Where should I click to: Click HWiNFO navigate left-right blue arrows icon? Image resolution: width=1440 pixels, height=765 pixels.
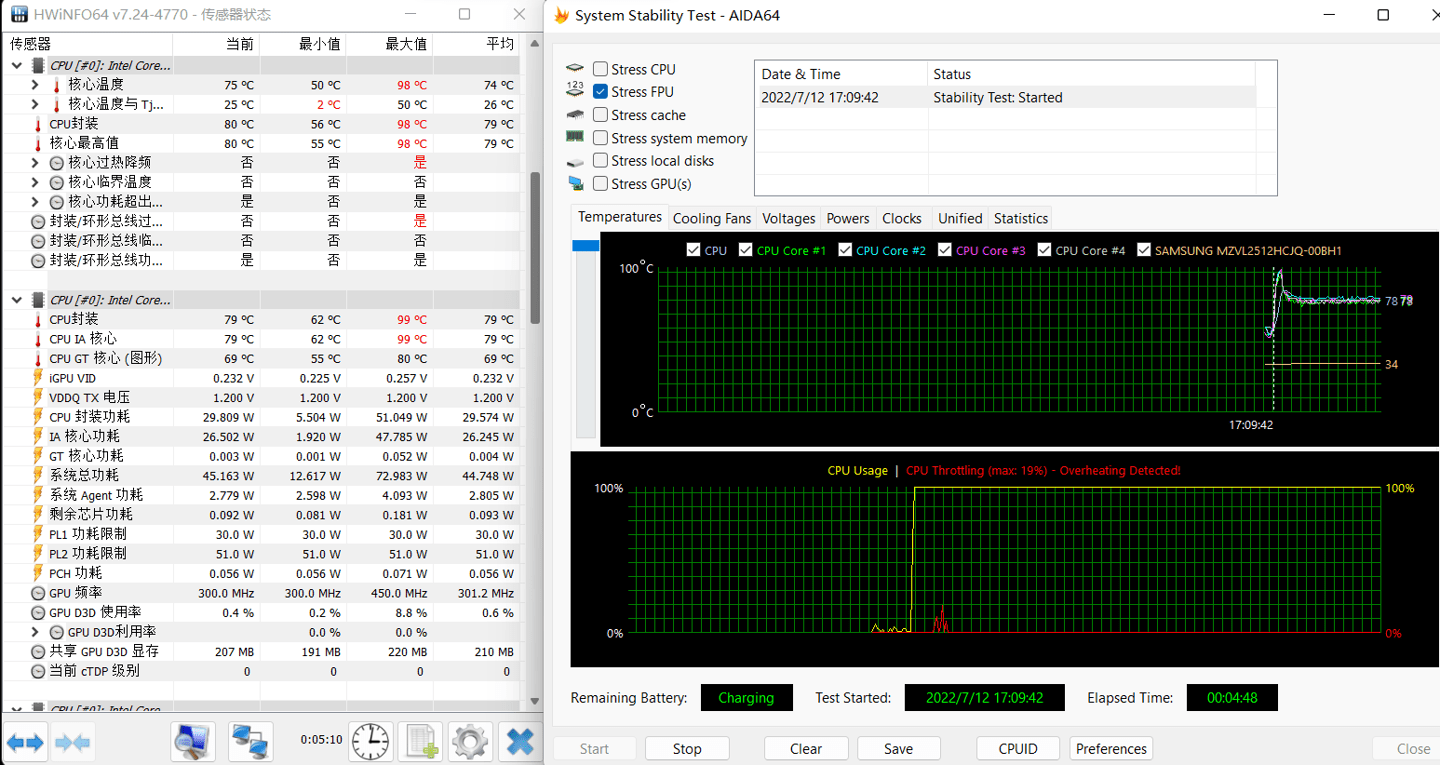coord(25,742)
